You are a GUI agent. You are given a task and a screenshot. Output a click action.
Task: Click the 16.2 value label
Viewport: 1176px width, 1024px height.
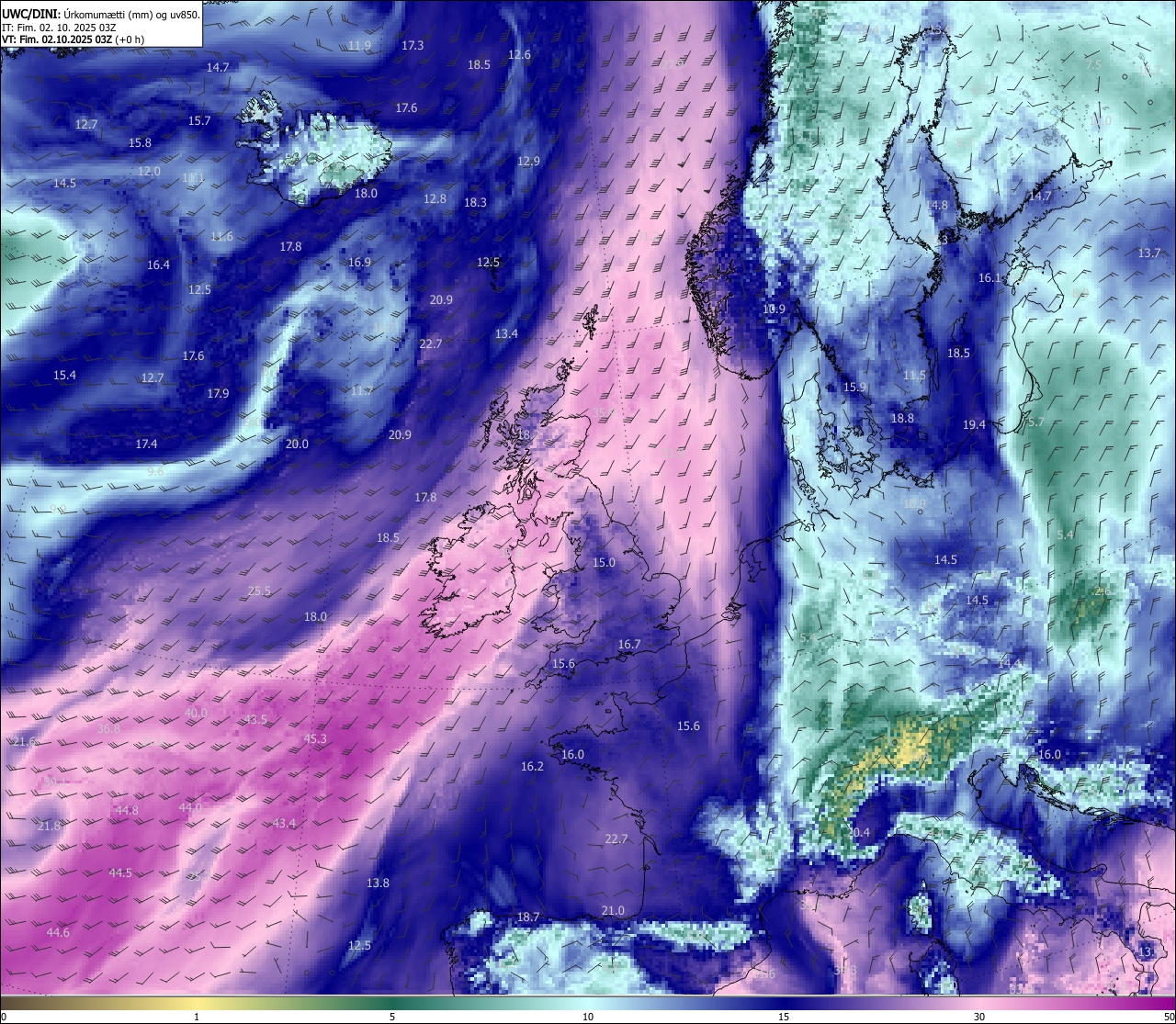[532, 765]
